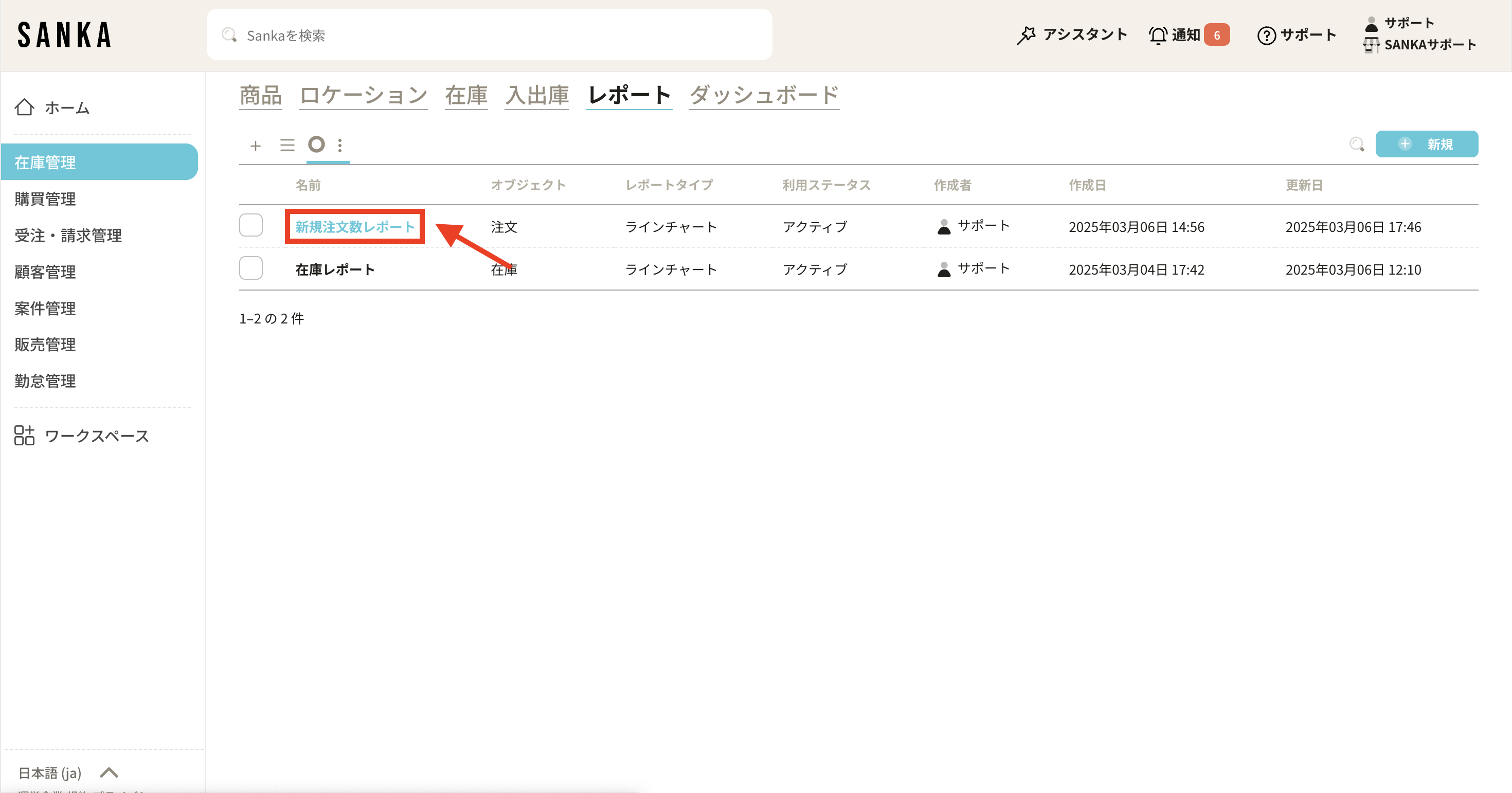Switch to the ダッシュボード tab
This screenshot has height=793, width=1512.
(x=764, y=95)
